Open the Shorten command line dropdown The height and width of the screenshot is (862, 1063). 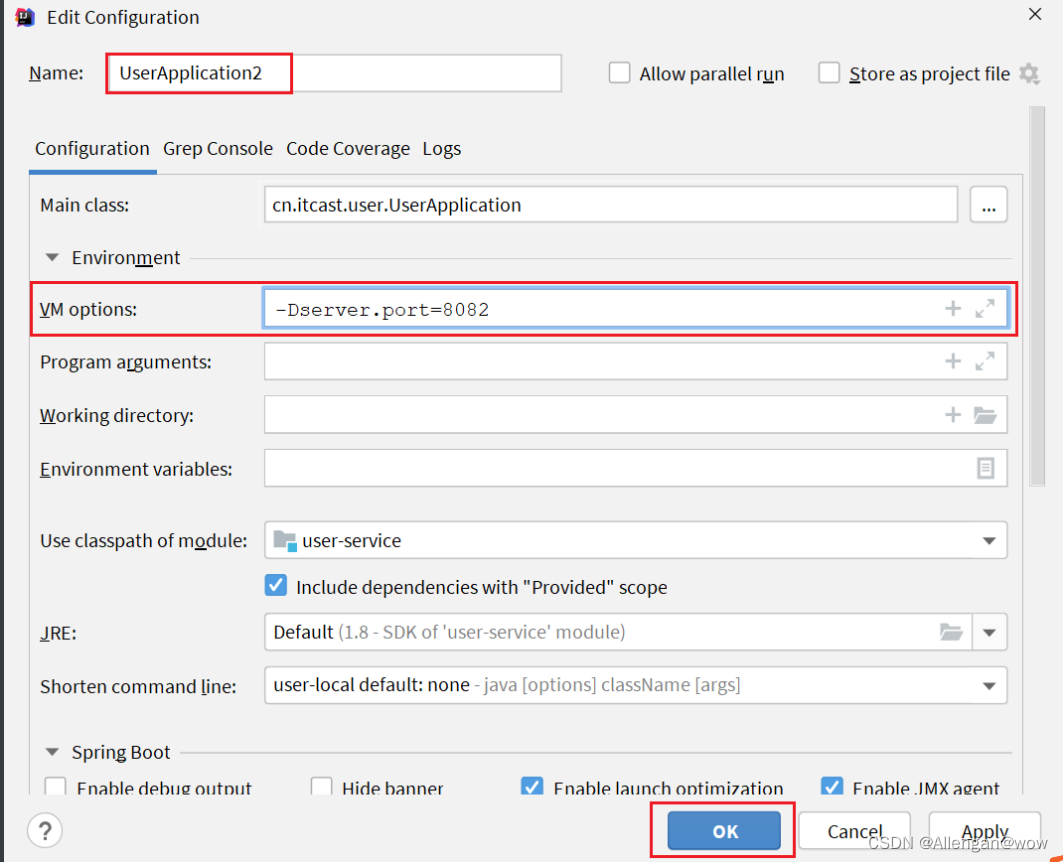click(x=989, y=686)
